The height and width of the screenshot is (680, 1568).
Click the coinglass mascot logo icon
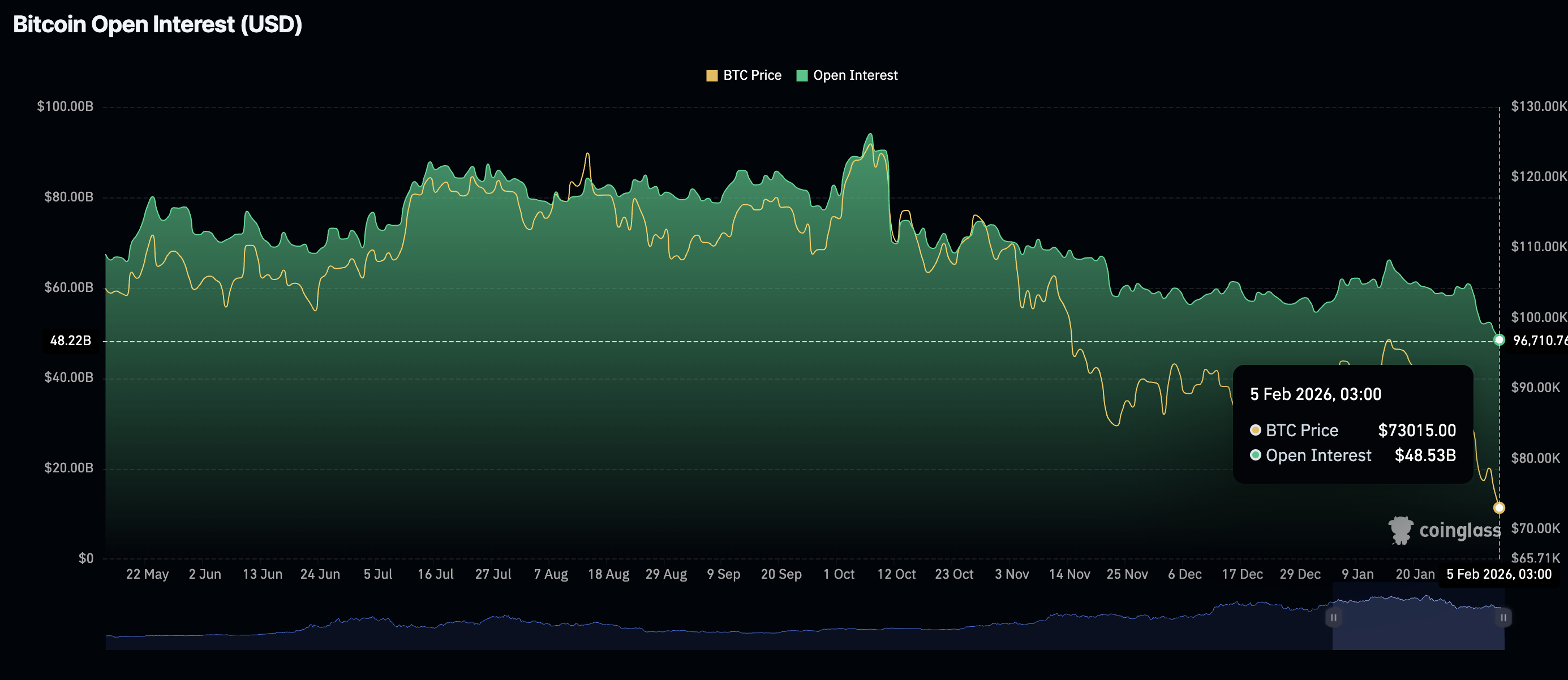[1400, 530]
